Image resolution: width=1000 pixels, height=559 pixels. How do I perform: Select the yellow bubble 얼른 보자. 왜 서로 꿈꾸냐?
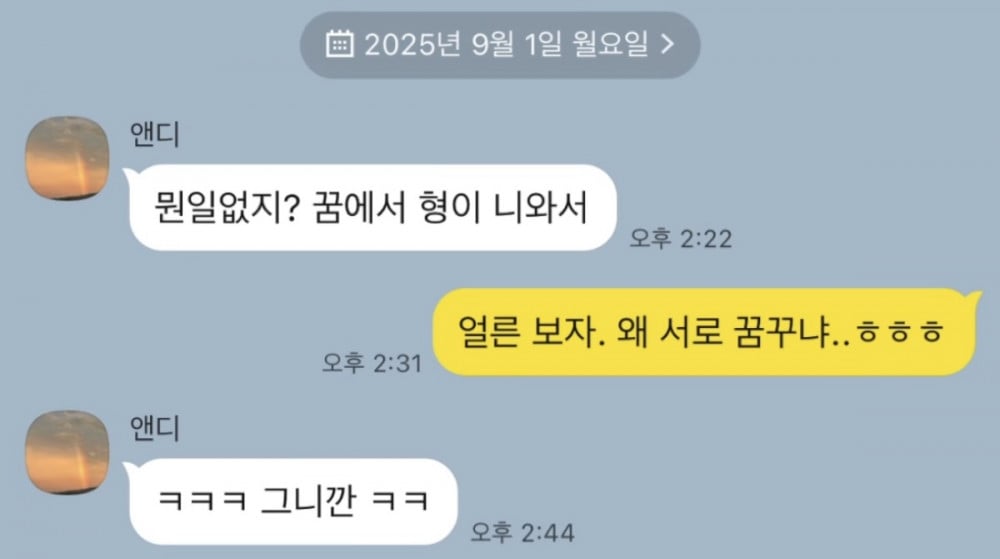coord(706,331)
